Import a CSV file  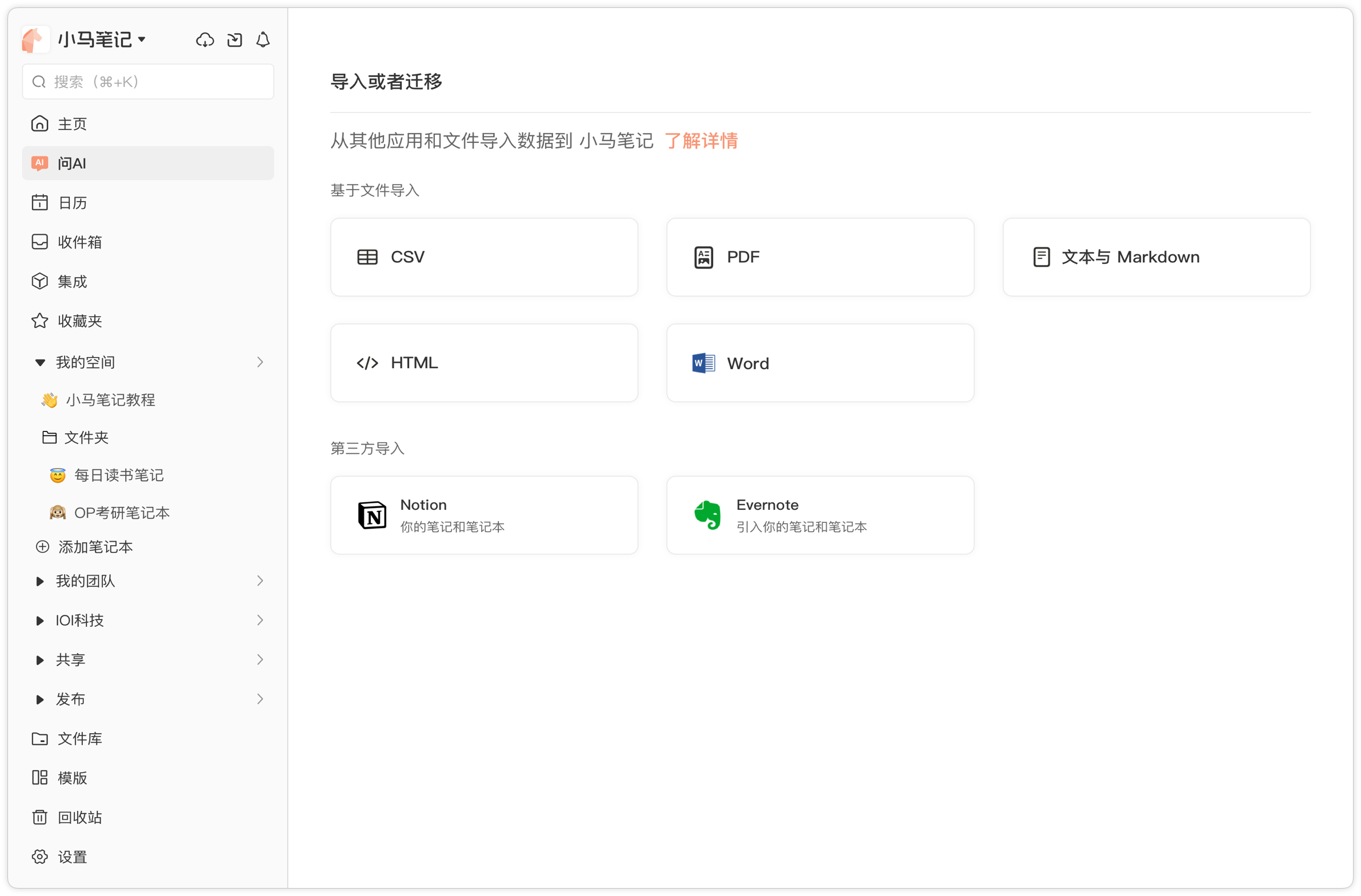click(484, 257)
